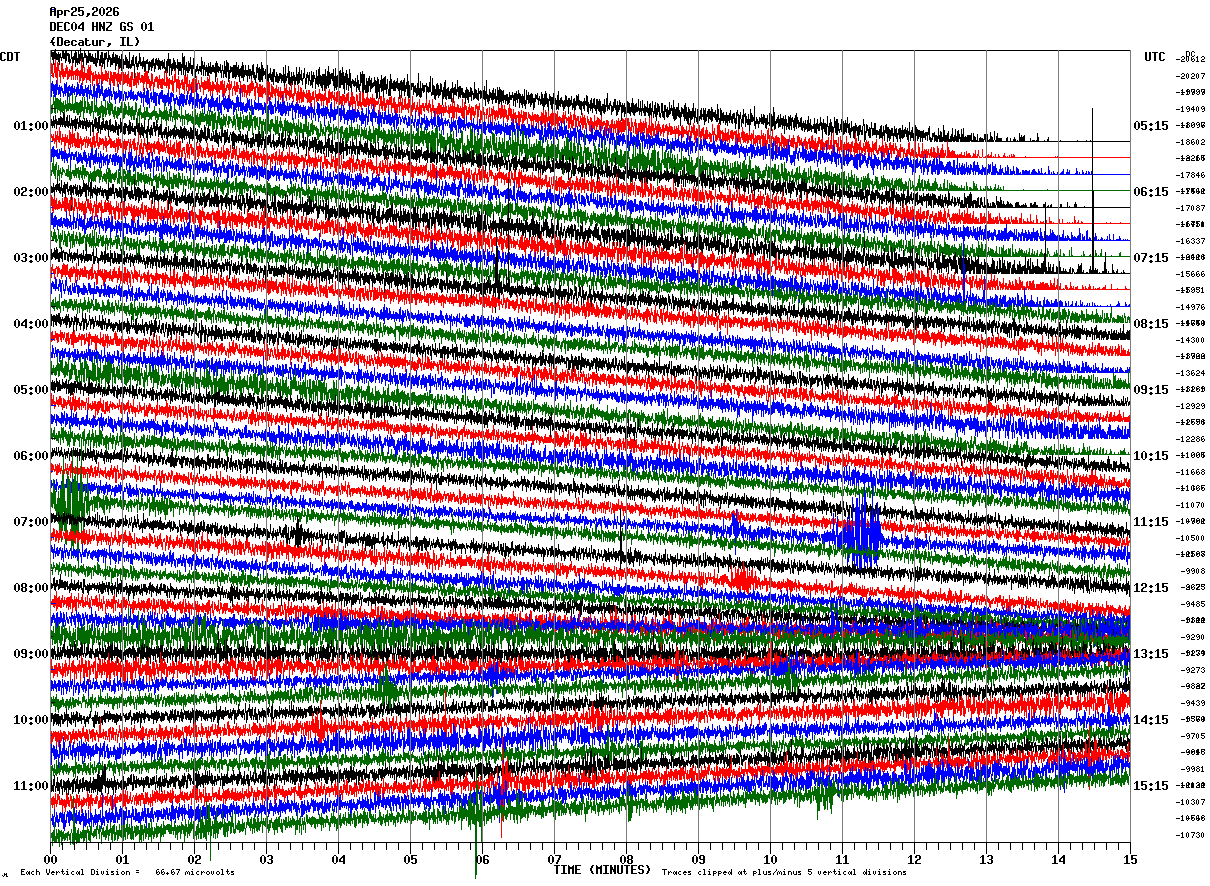Click the 05:15 UTC time label
Screen dimensions: 1210x886
1151,126
